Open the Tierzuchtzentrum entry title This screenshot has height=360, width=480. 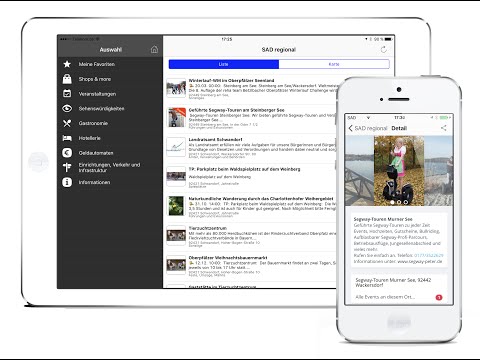(x=208, y=228)
